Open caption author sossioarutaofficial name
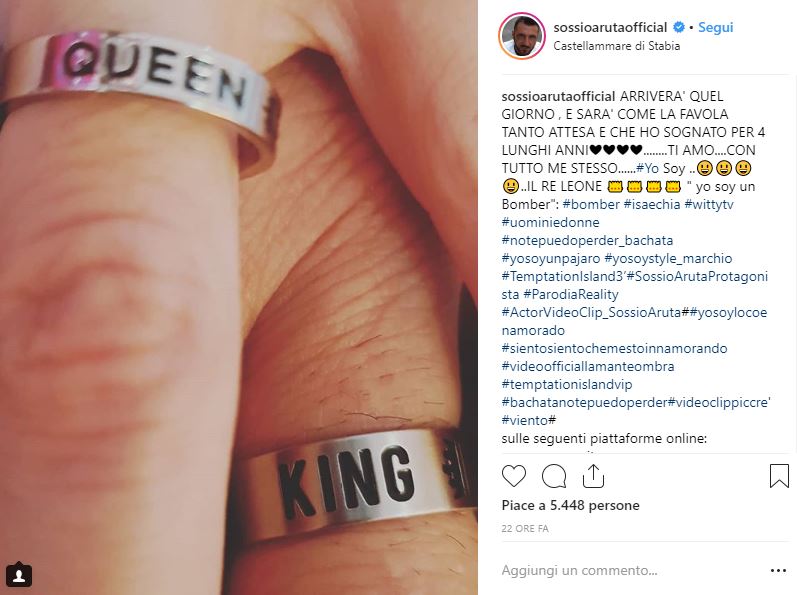This screenshot has height=595, width=797. [559, 96]
